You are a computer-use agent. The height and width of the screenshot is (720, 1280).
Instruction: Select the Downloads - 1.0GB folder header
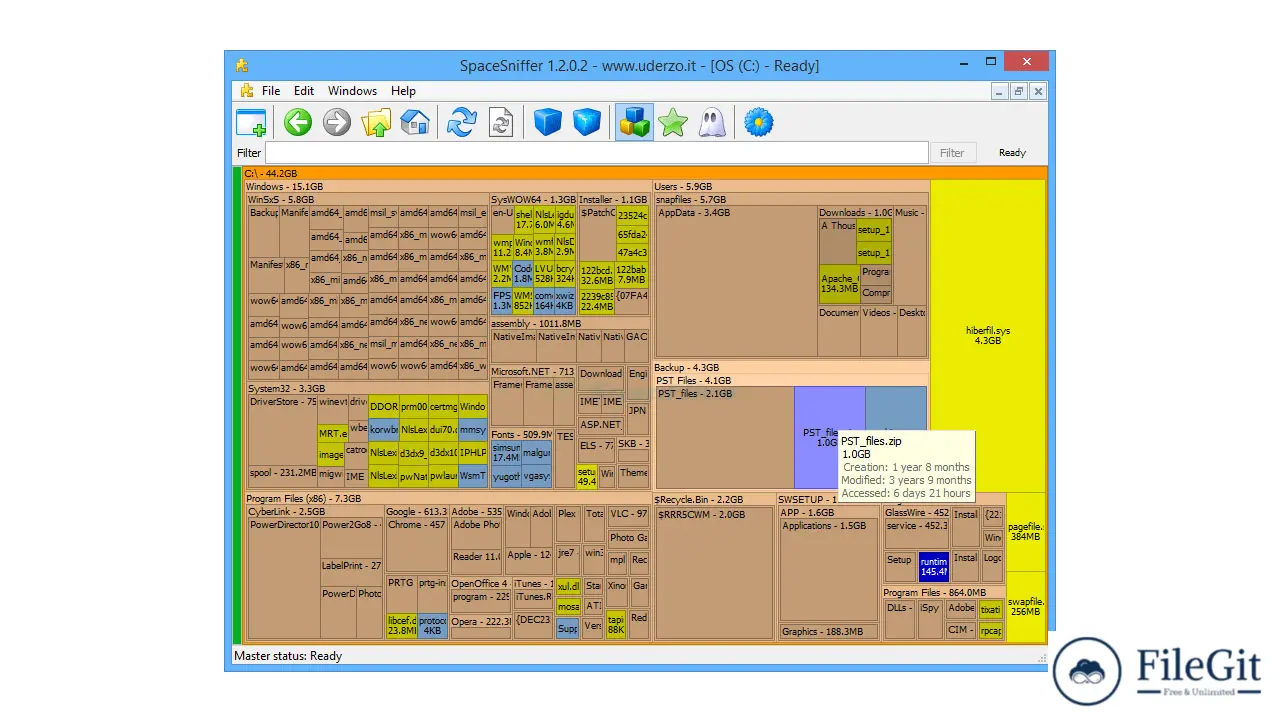[x=855, y=213]
